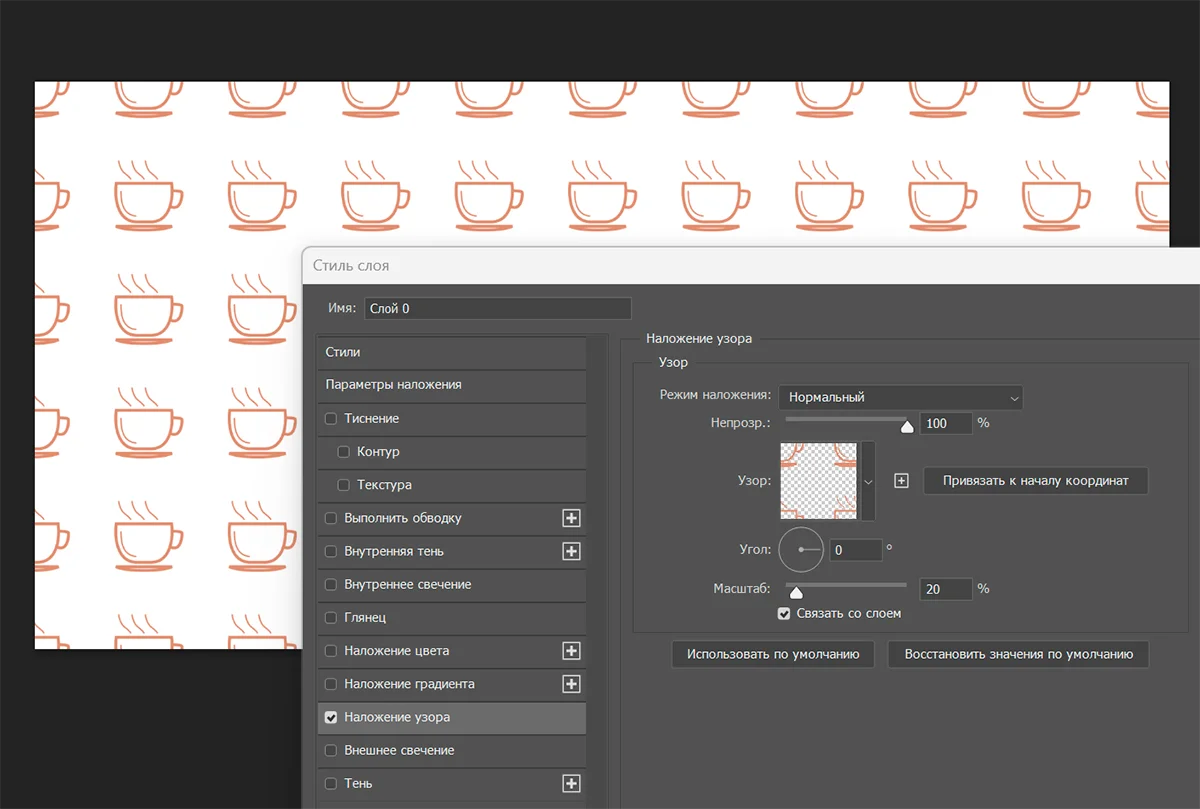Enable the Тиснение checkbox

(x=331, y=419)
